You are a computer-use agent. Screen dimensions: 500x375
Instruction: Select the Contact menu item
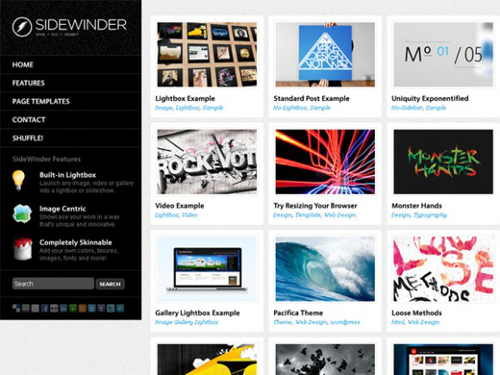[x=29, y=120]
